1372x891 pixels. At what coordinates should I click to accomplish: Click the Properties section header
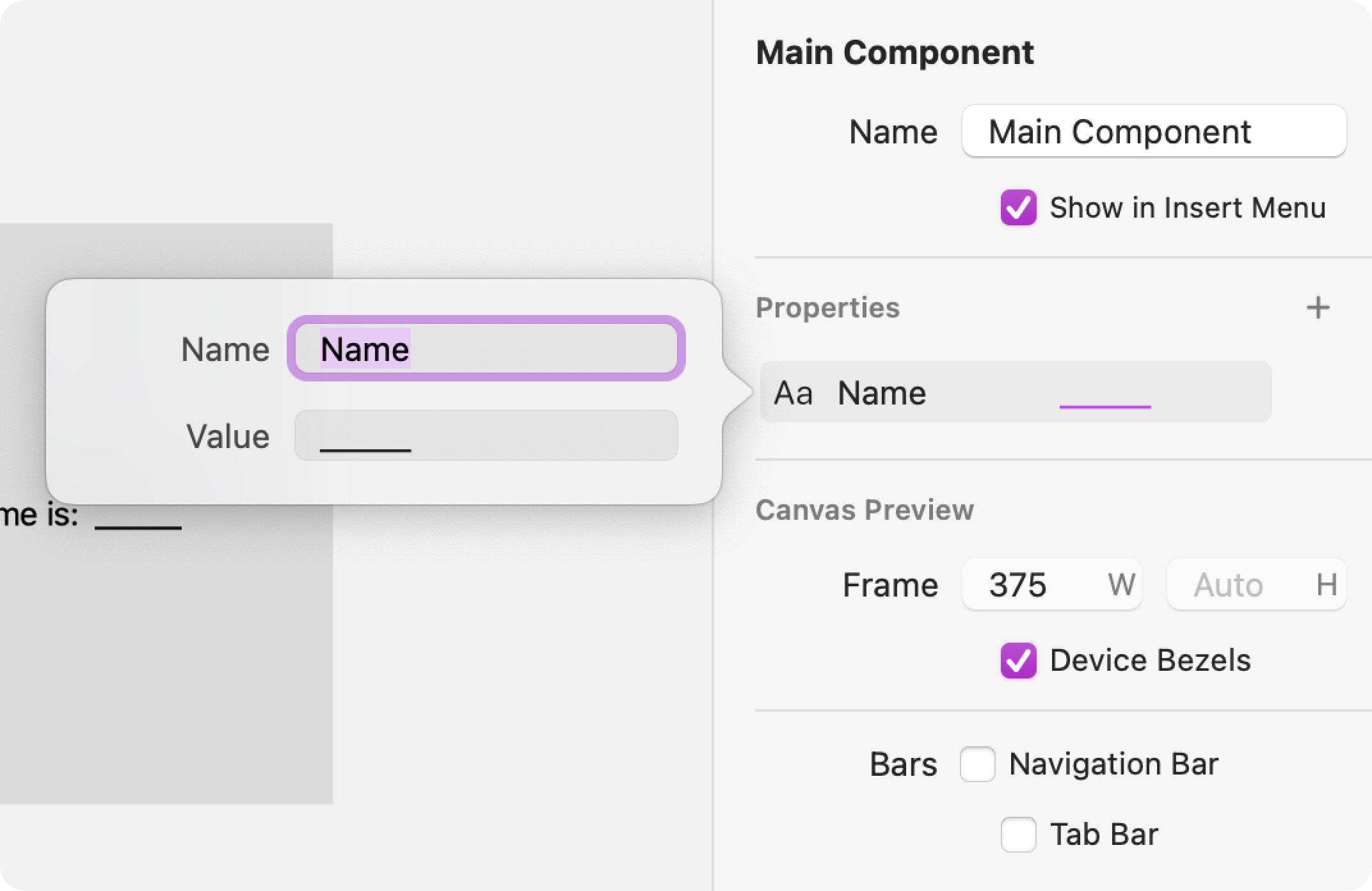tap(827, 308)
